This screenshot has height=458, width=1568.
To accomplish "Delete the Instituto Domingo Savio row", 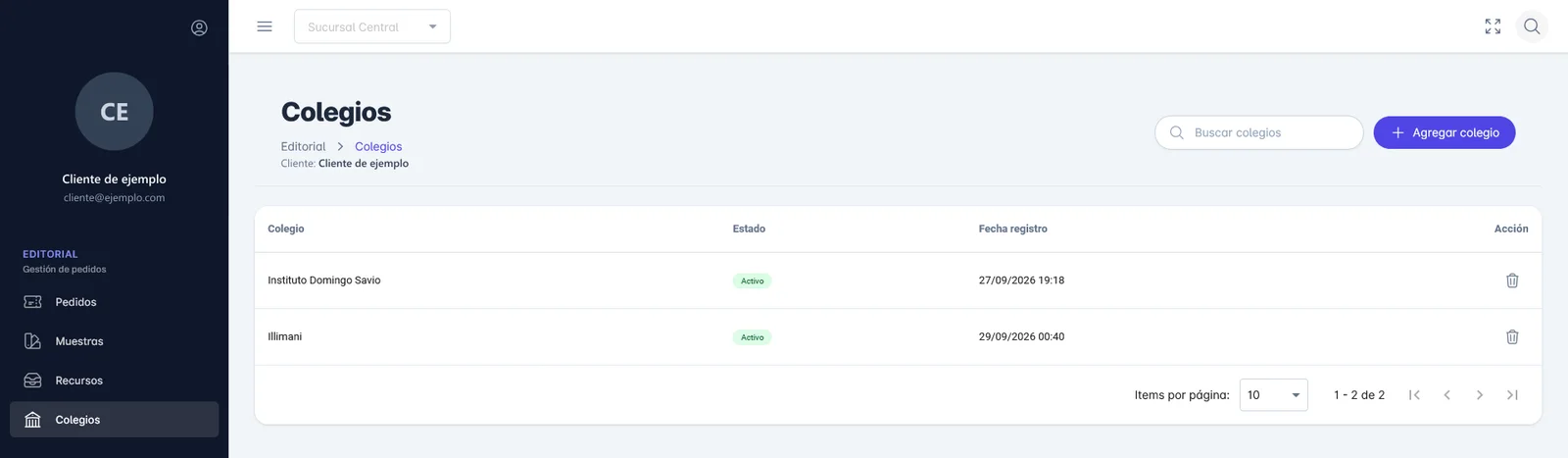I will (1512, 280).
